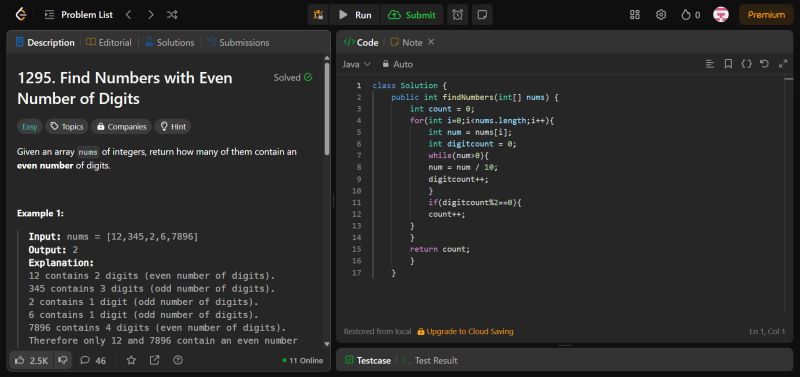The width and height of the screenshot is (800, 377).
Task: Switch to the Solutions tab
Action: 170,42
